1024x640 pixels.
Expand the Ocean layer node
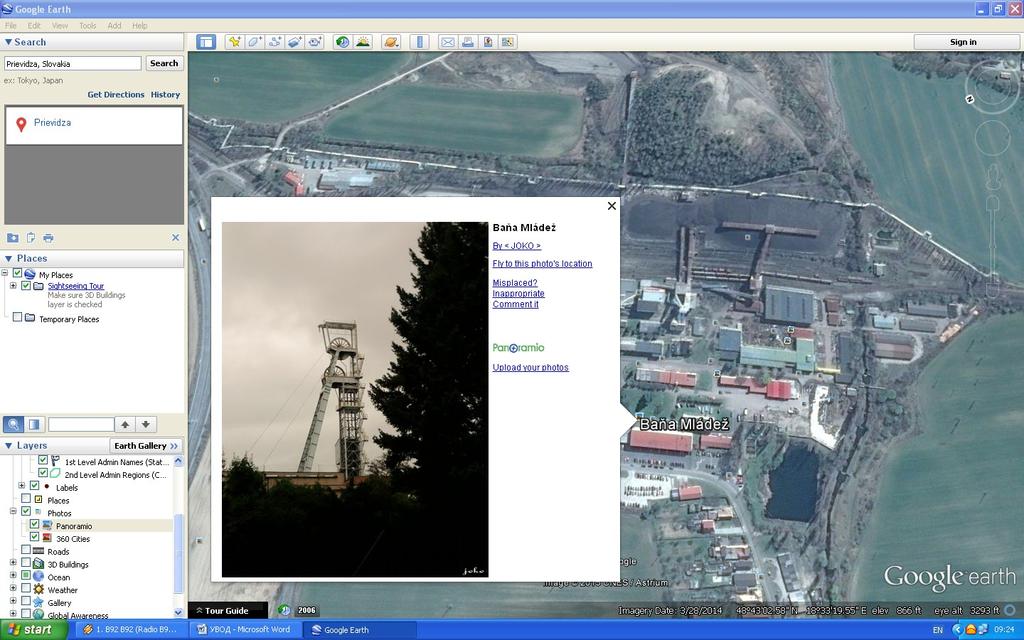13,576
